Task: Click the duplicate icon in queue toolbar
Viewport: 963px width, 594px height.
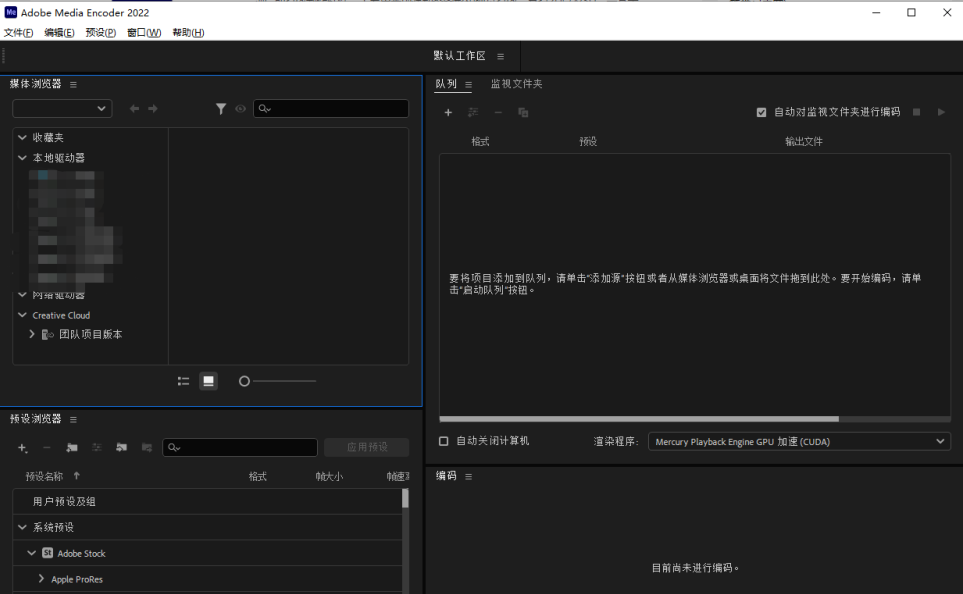Action: pyautogui.click(x=523, y=112)
